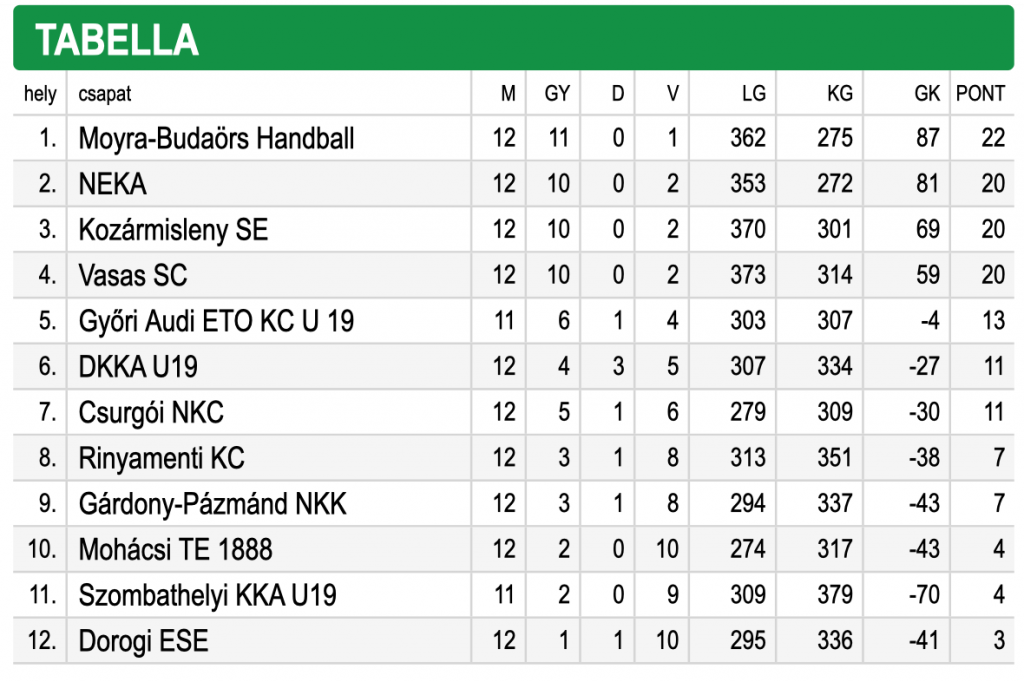Click the GY column header
Viewport: 1024px width, 682px height.
coord(557,94)
